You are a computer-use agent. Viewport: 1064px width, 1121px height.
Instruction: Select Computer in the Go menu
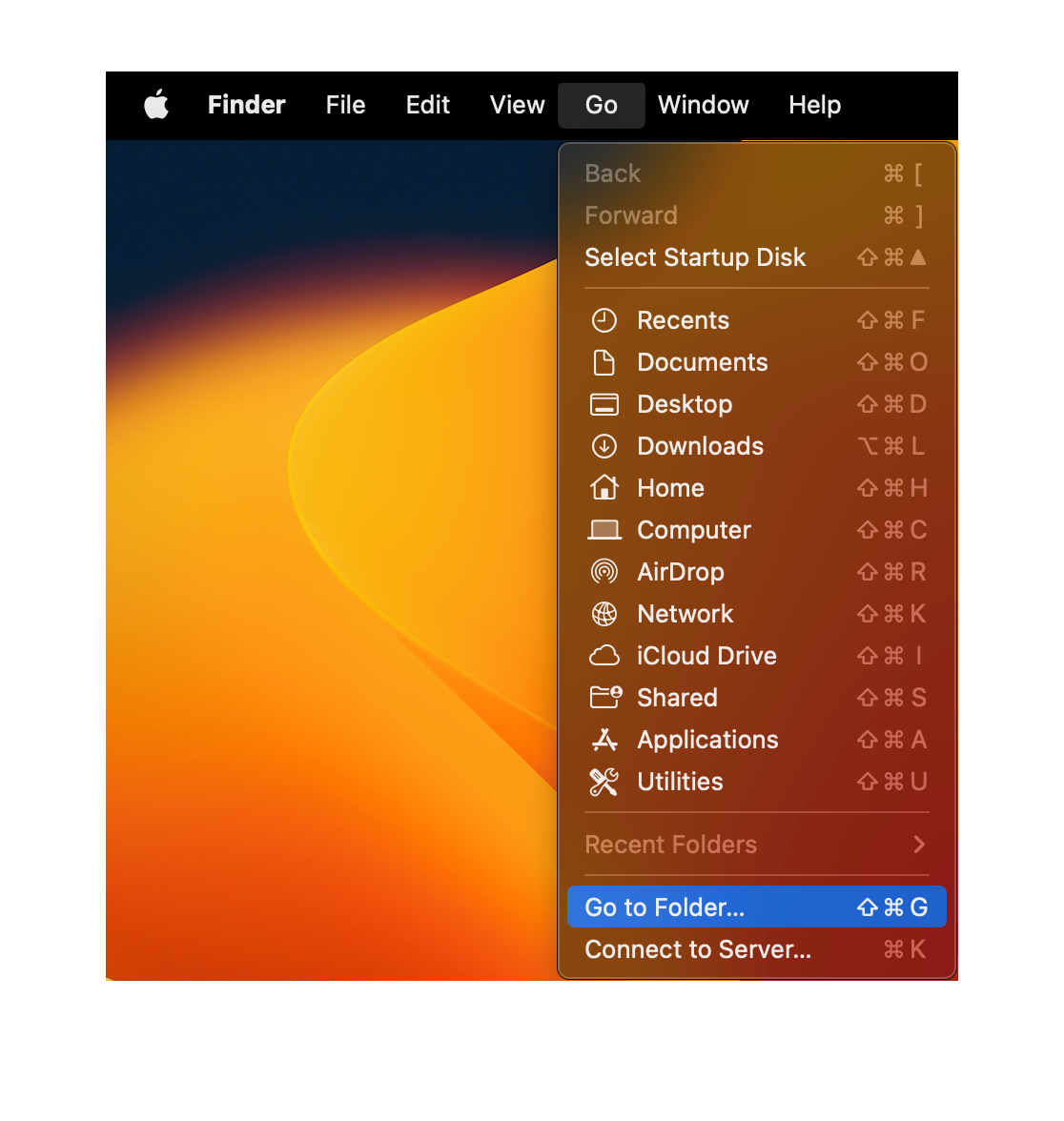757,530
